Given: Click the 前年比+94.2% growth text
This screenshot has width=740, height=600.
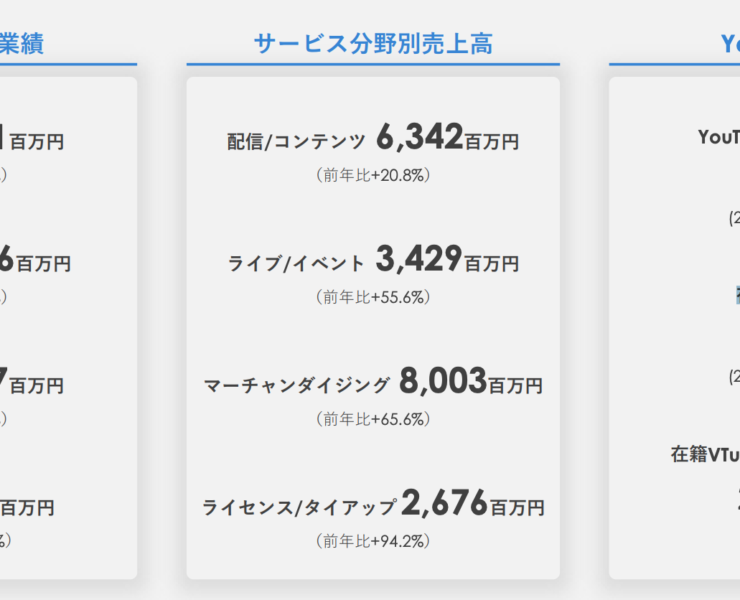Looking at the screenshot, I should point(372,541).
